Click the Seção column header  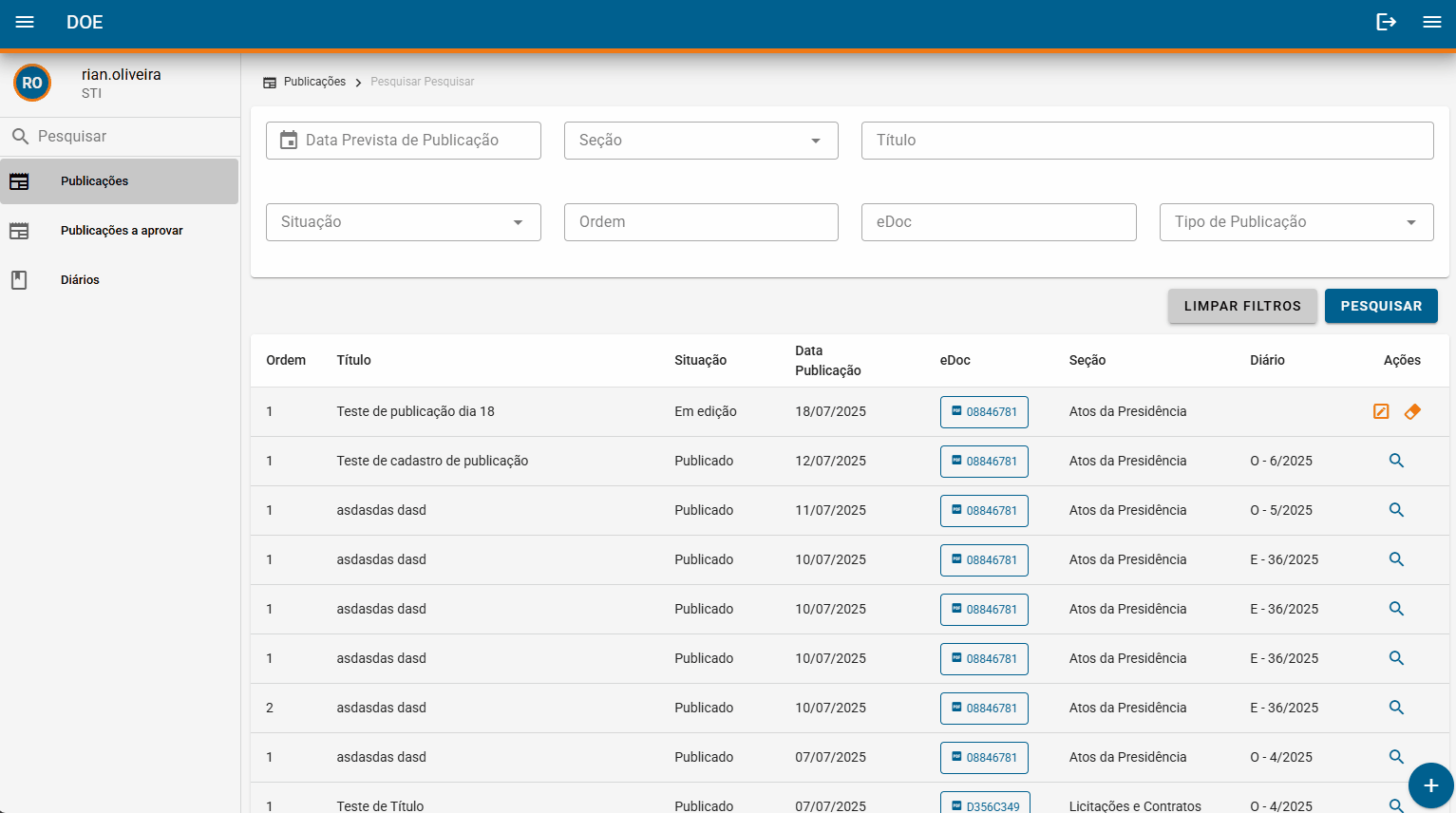coord(1087,360)
